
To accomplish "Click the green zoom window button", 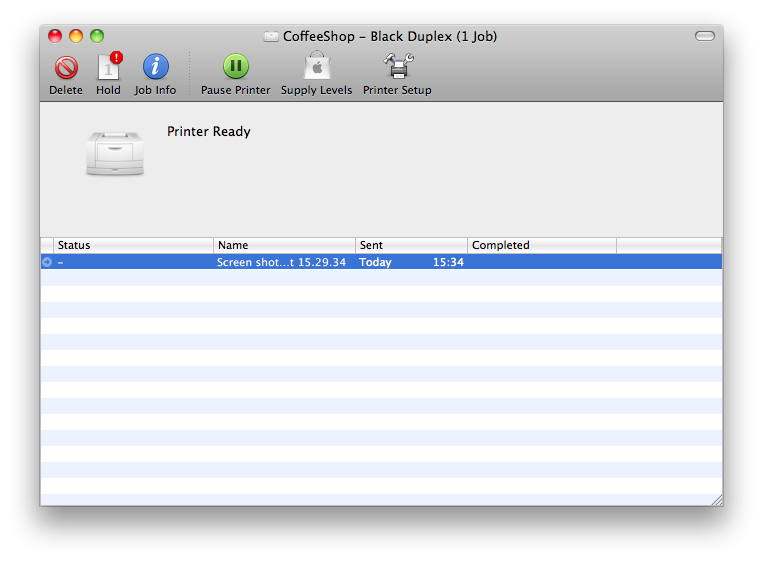I will click(x=97, y=36).
